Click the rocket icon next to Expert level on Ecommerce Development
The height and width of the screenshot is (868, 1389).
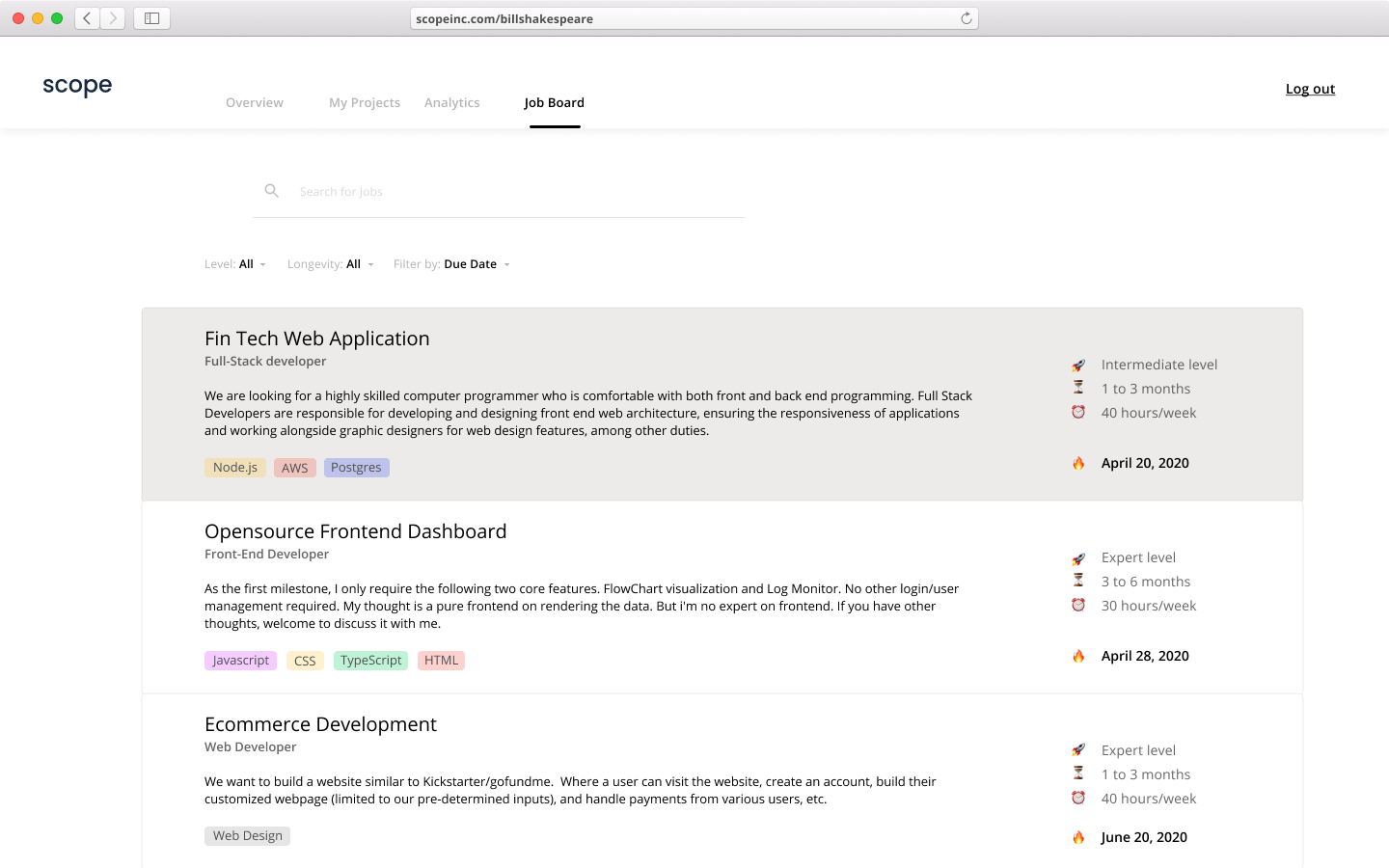[1078, 749]
